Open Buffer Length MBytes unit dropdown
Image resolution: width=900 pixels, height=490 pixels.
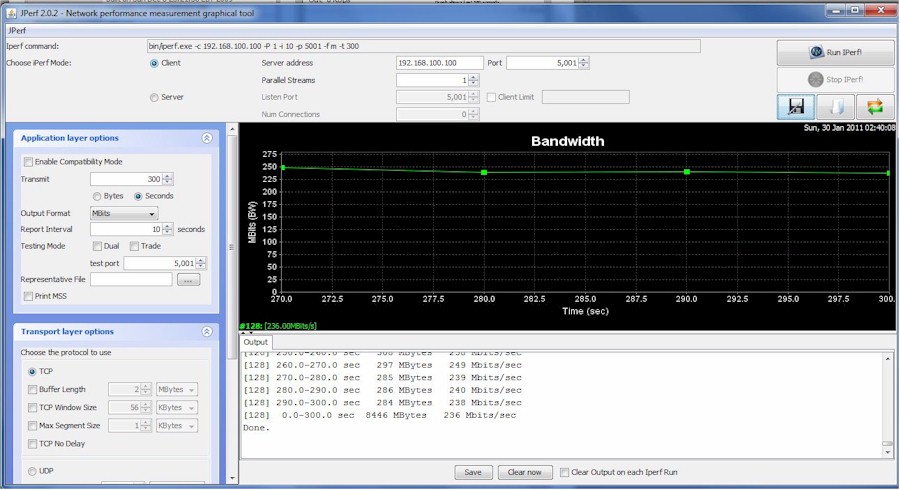pyautogui.click(x=177, y=390)
